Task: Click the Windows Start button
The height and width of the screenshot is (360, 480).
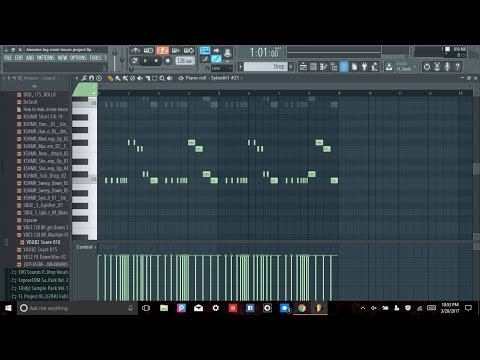Action: [x=8, y=308]
